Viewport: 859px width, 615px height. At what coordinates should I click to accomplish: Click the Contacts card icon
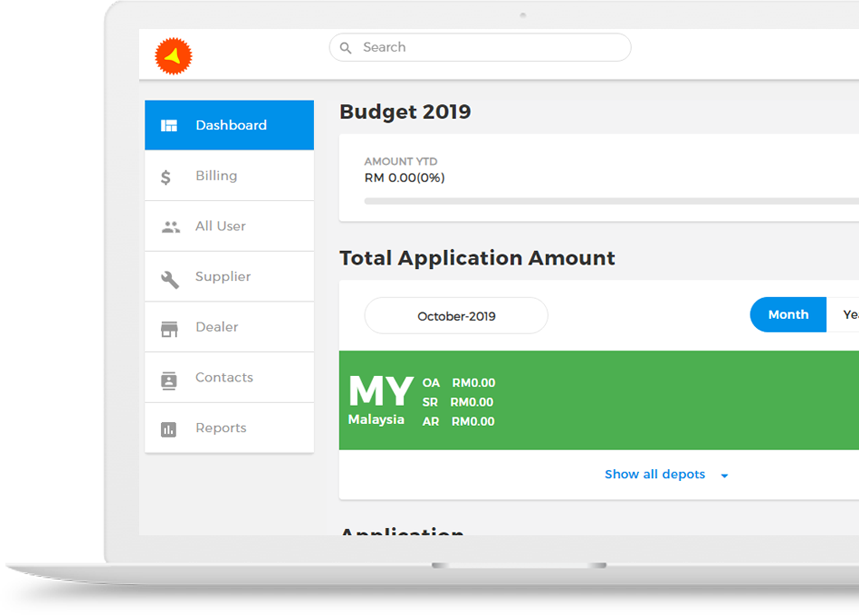[169, 379]
